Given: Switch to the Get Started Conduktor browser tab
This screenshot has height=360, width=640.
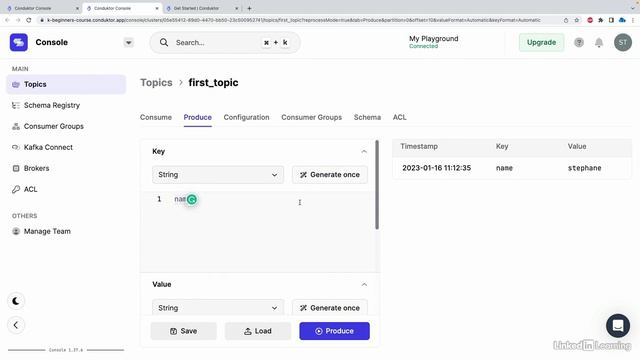Looking at the screenshot, I should click(202, 8).
